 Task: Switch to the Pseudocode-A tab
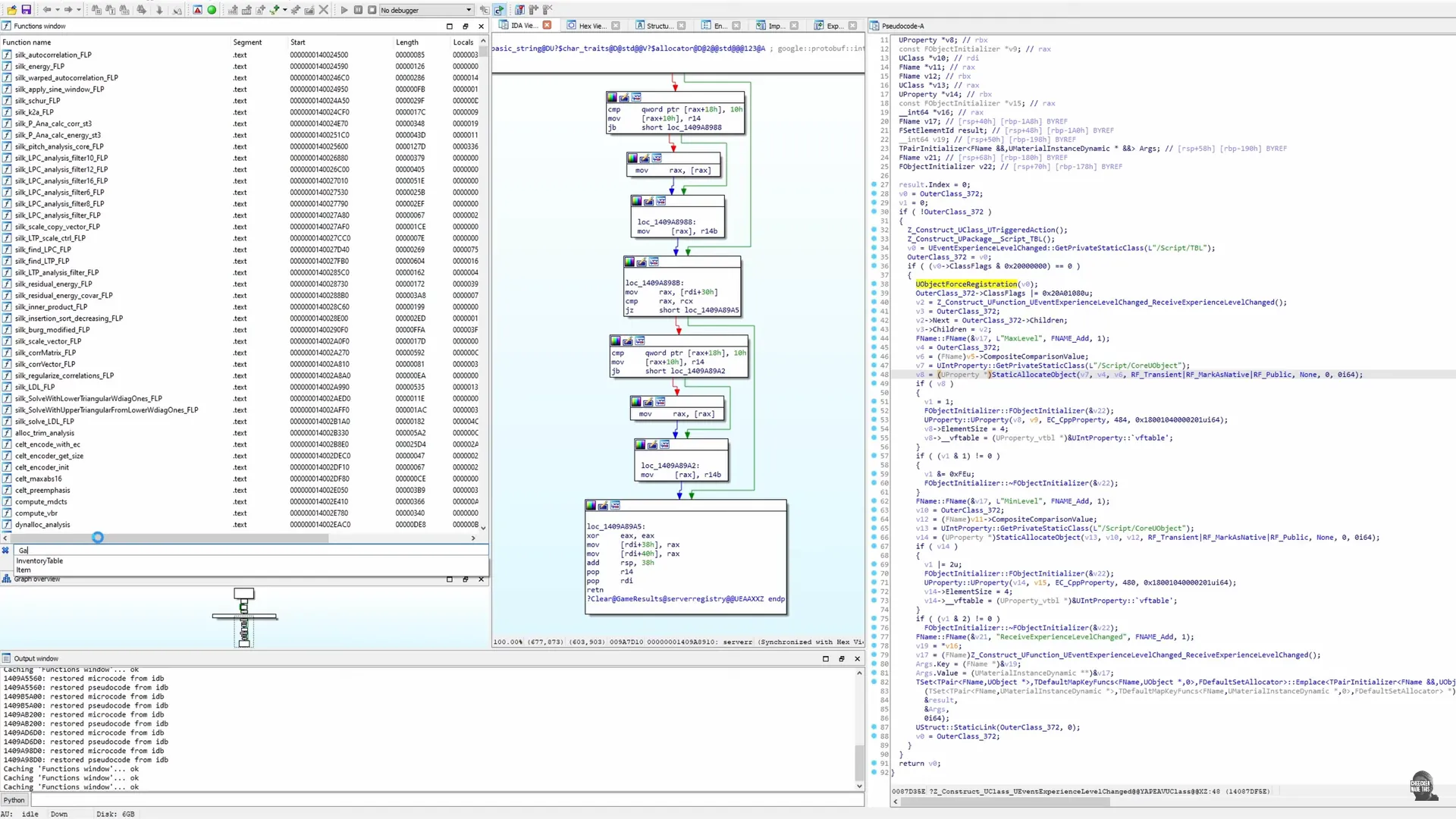(x=904, y=25)
